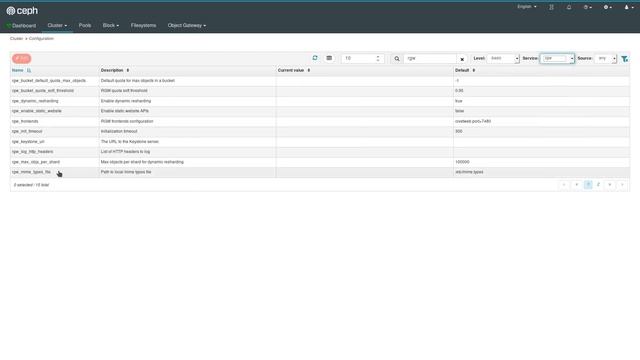Select row rgw_enable_static_website
Image resolution: width=640 pixels, height=360 pixels.
pyautogui.click(x=320, y=111)
